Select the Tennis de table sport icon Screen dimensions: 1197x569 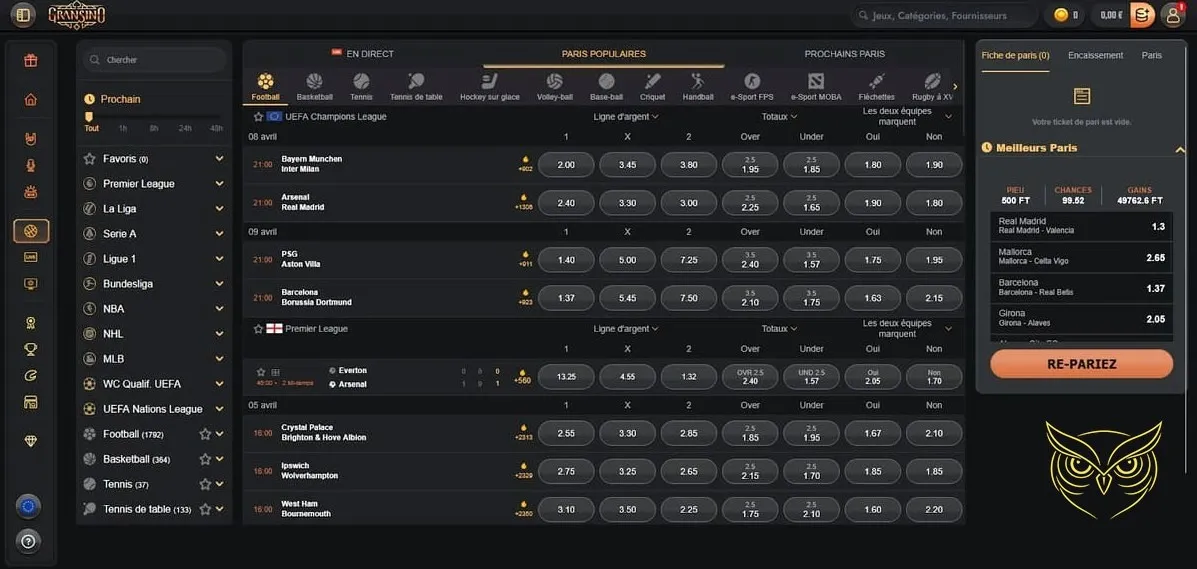pos(416,82)
